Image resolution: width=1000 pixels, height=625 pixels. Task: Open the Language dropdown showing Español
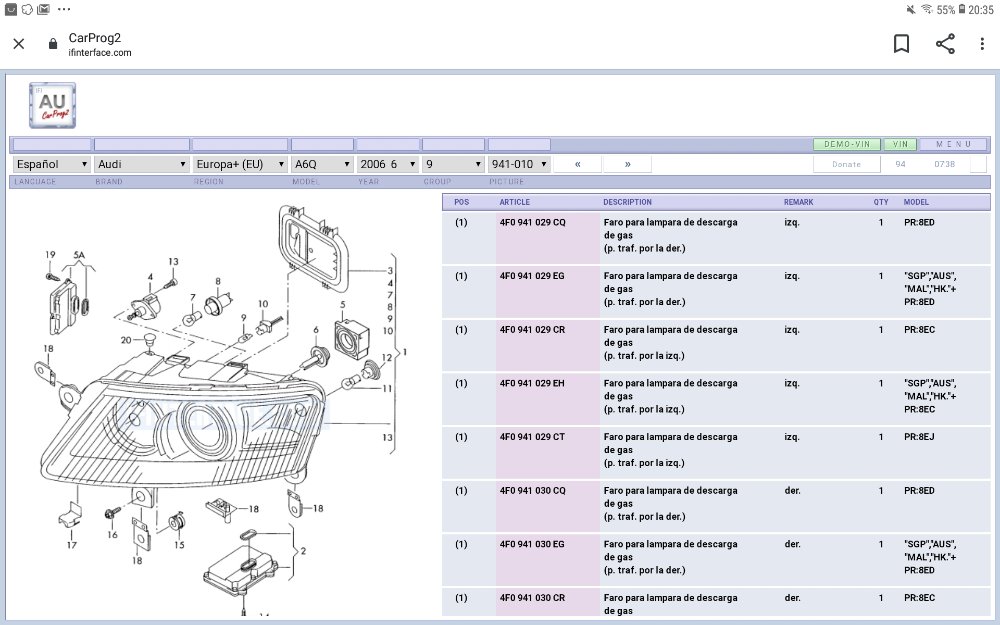tap(51, 164)
